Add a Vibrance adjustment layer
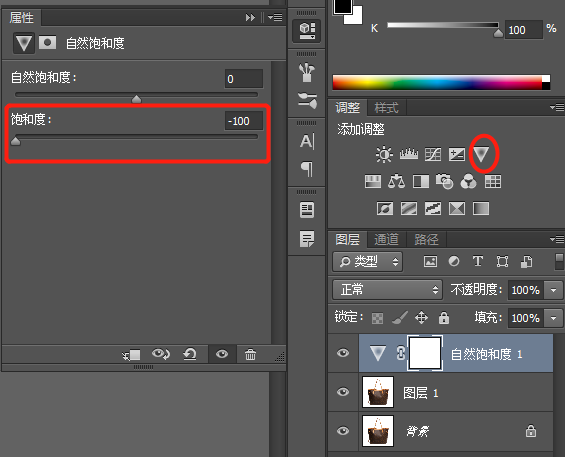Viewport: 565px width, 457px height. [481, 154]
